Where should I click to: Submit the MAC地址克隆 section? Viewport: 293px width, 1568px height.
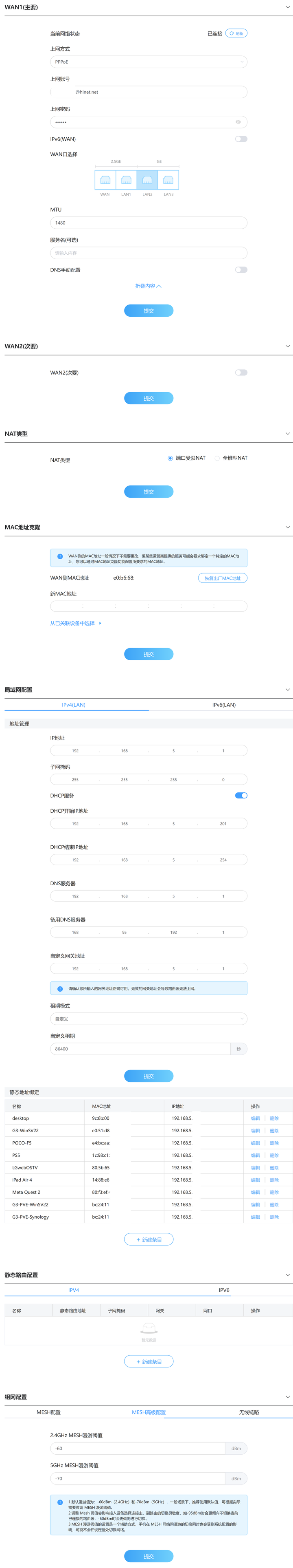pyautogui.click(x=148, y=654)
